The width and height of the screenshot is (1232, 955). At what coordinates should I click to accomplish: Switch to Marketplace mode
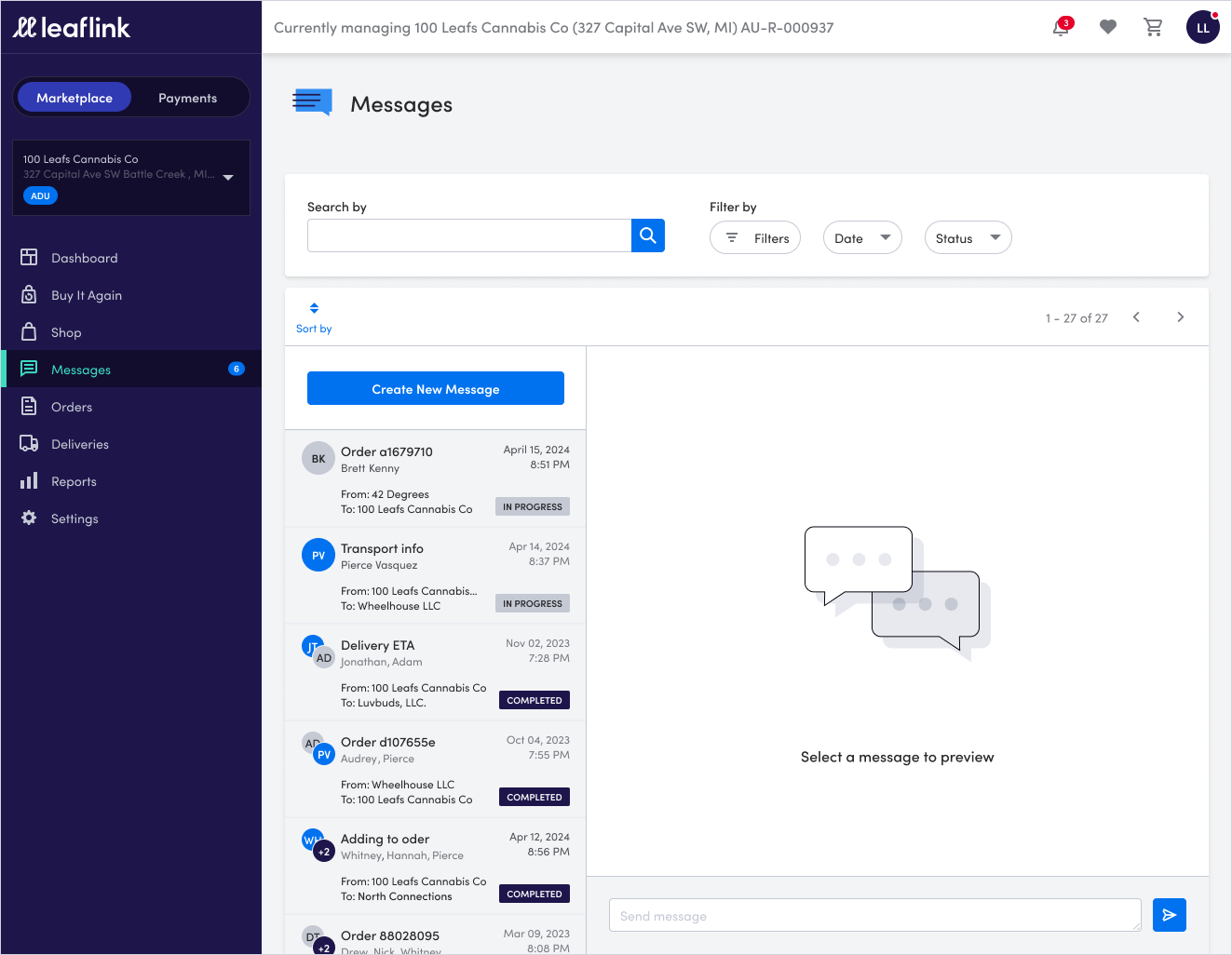(74, 98)
